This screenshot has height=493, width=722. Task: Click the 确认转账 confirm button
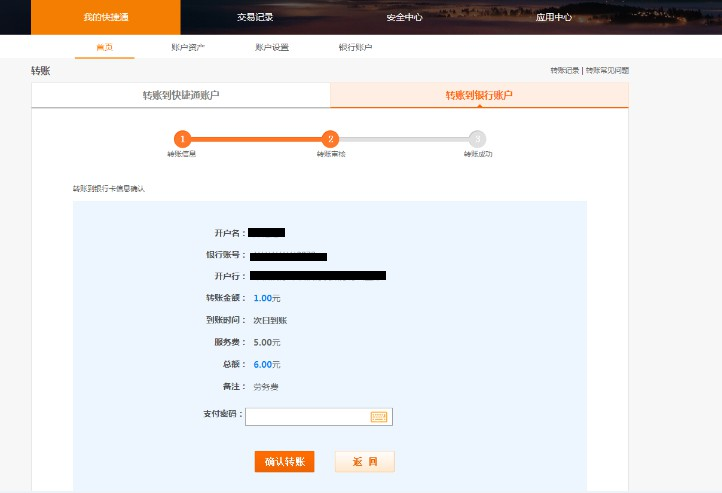click(x=285, y=461)
